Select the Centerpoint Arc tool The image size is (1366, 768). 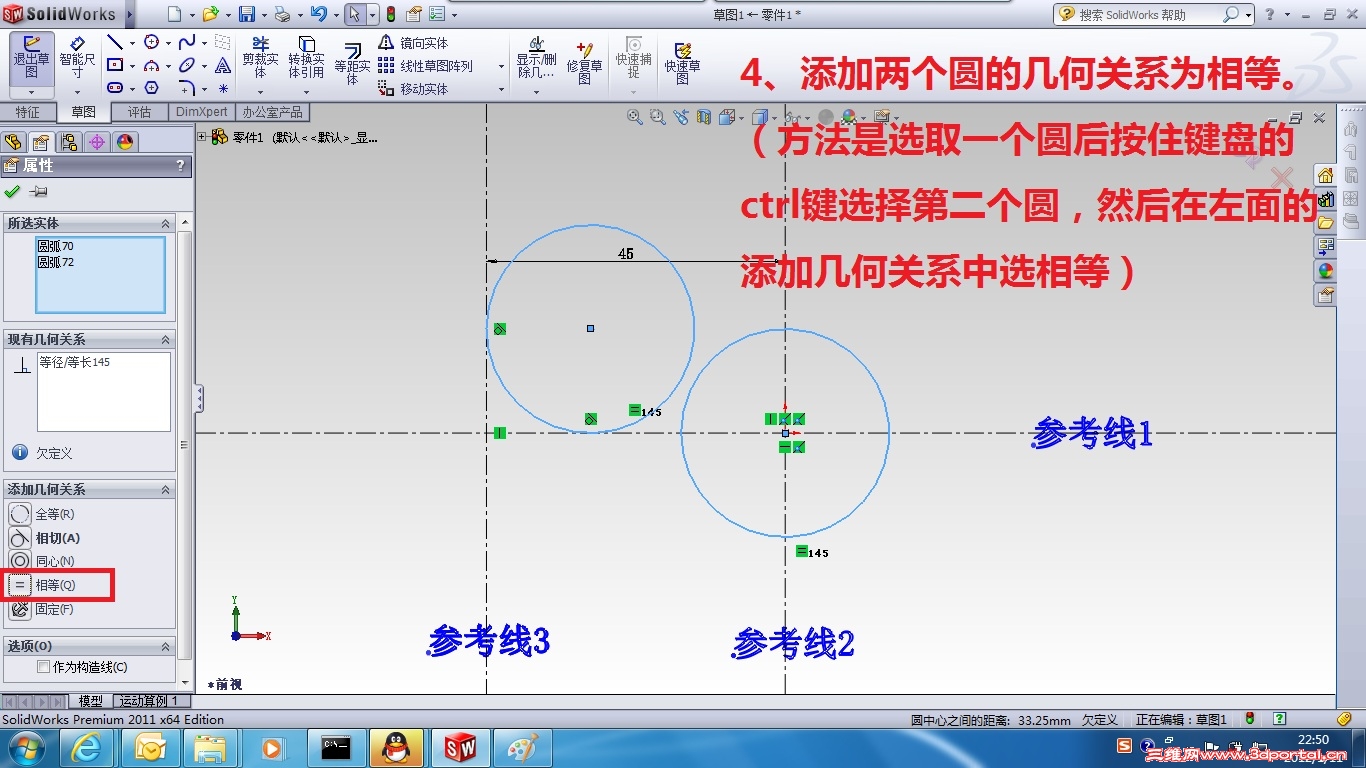pos(152,66)
